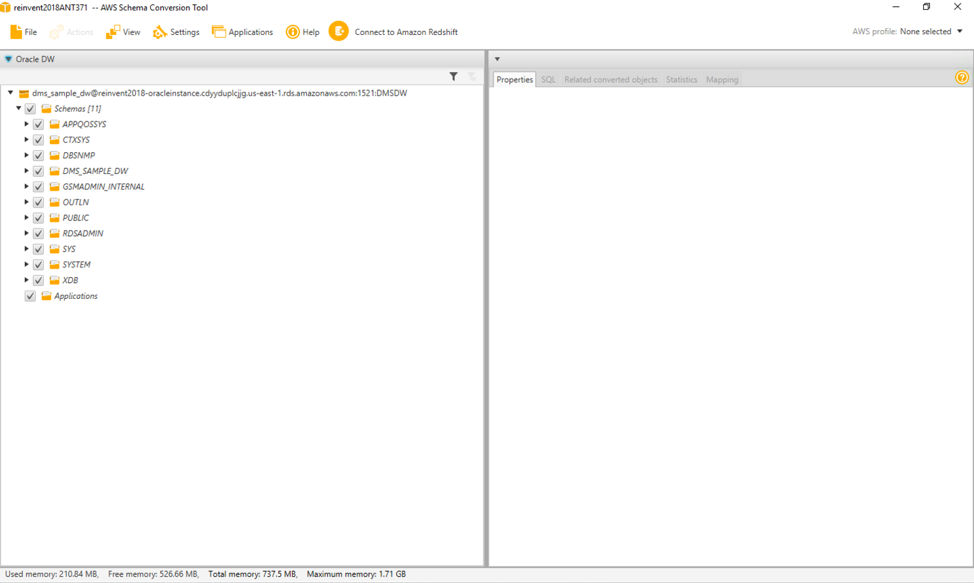Uncheck the CTXSYS schema checkbox
Viewport: 974px width, 583px height.
tap(39, 140)
